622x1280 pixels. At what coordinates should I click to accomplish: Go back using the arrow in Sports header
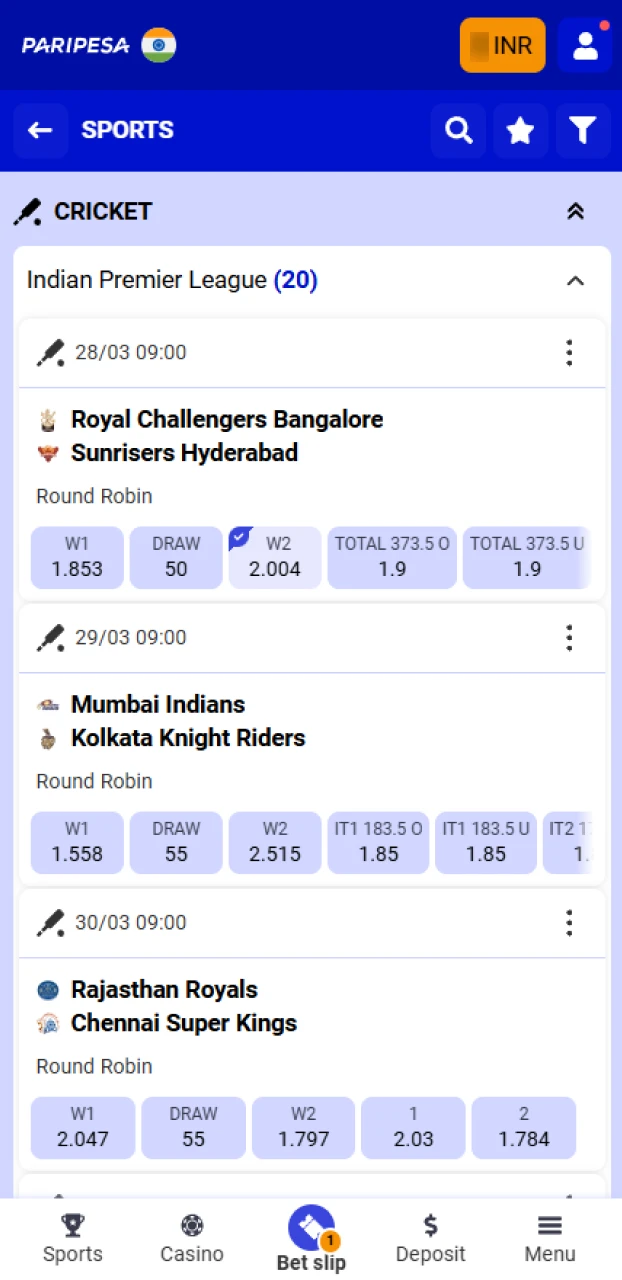(x=40, y=130)
